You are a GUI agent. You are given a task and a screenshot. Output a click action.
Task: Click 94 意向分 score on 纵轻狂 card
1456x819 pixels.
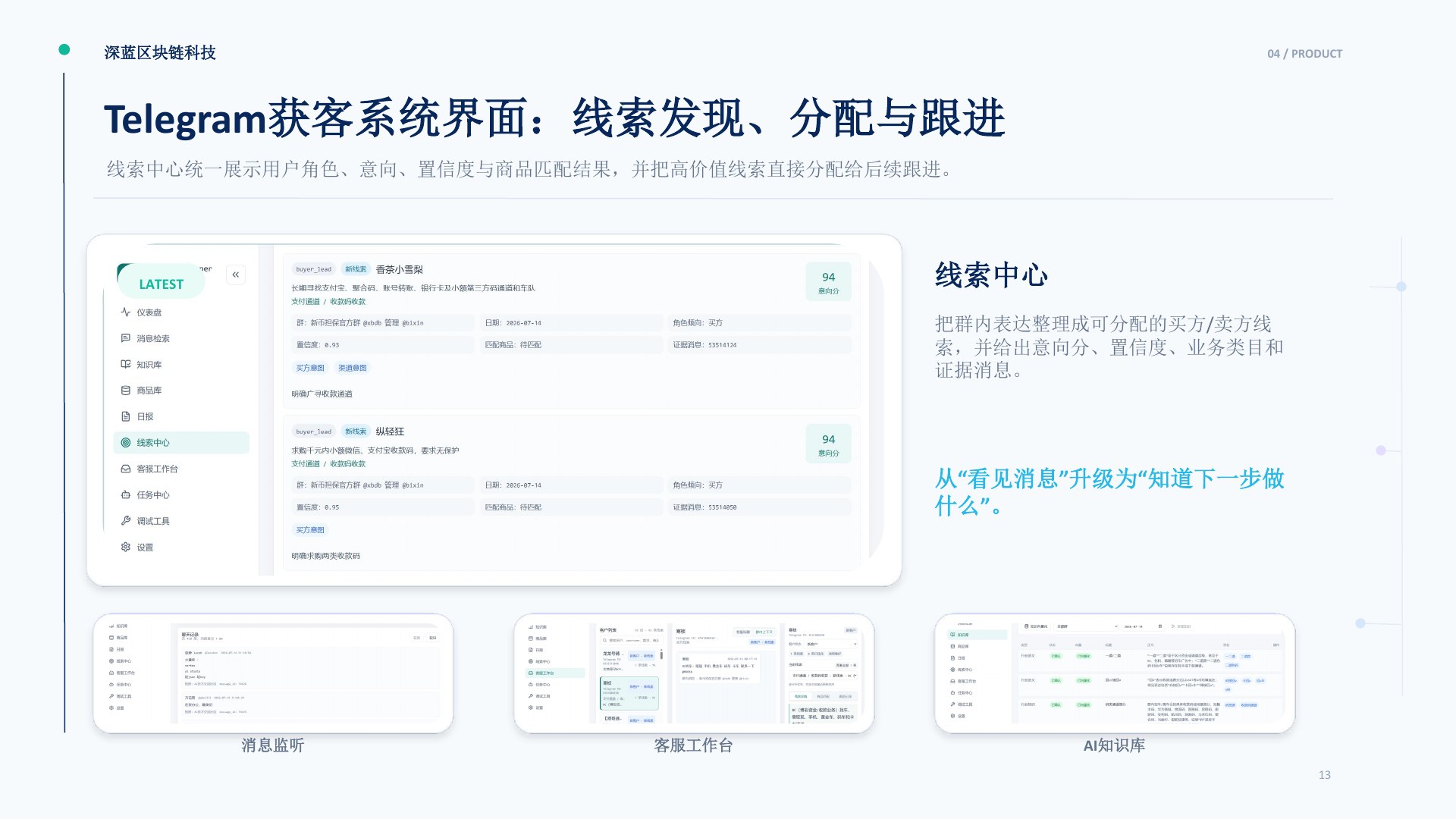click(828, 444)
